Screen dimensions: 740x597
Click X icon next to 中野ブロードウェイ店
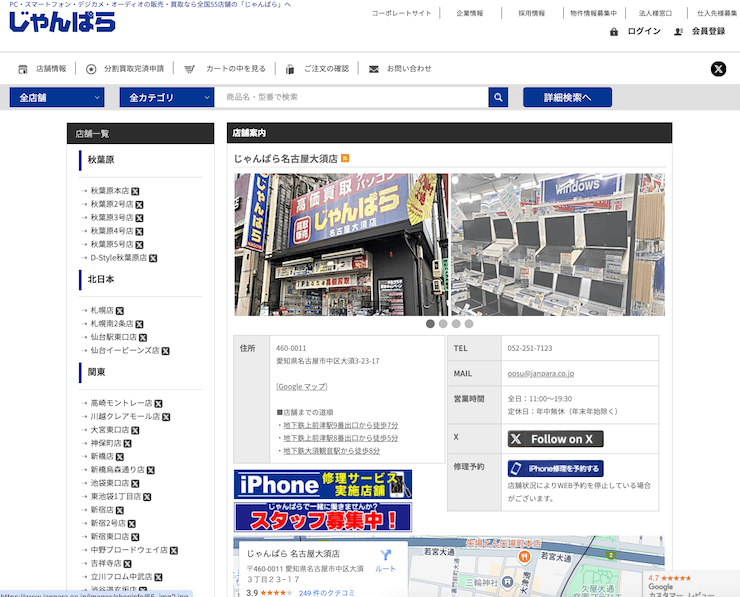tap(174, 550)
